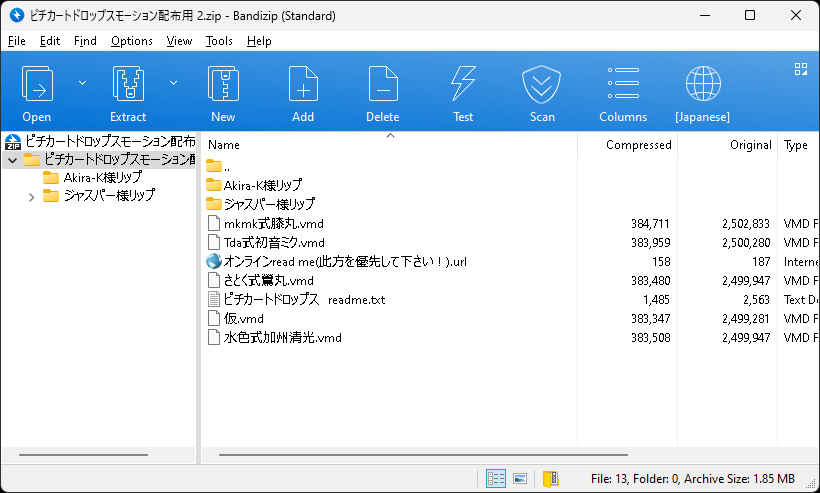Open the Edit menu
The image size is (820, 493).
[50, 41]
